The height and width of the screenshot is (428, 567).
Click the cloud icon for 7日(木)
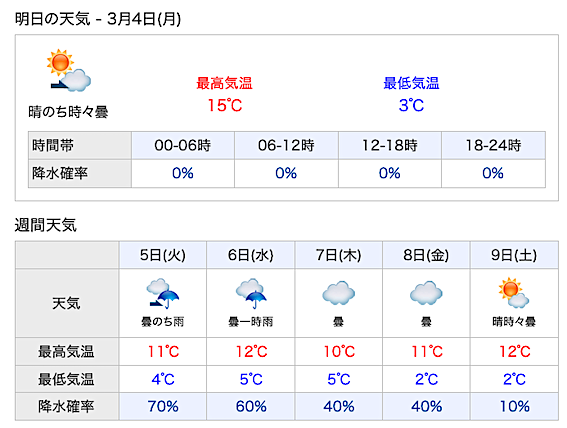338,293
